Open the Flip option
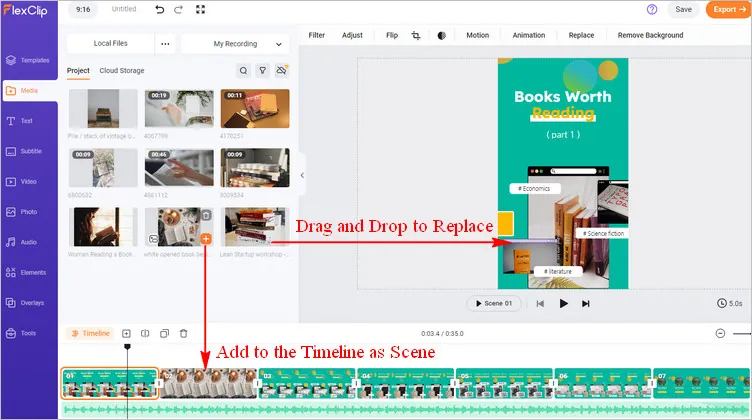 [392, 35]
